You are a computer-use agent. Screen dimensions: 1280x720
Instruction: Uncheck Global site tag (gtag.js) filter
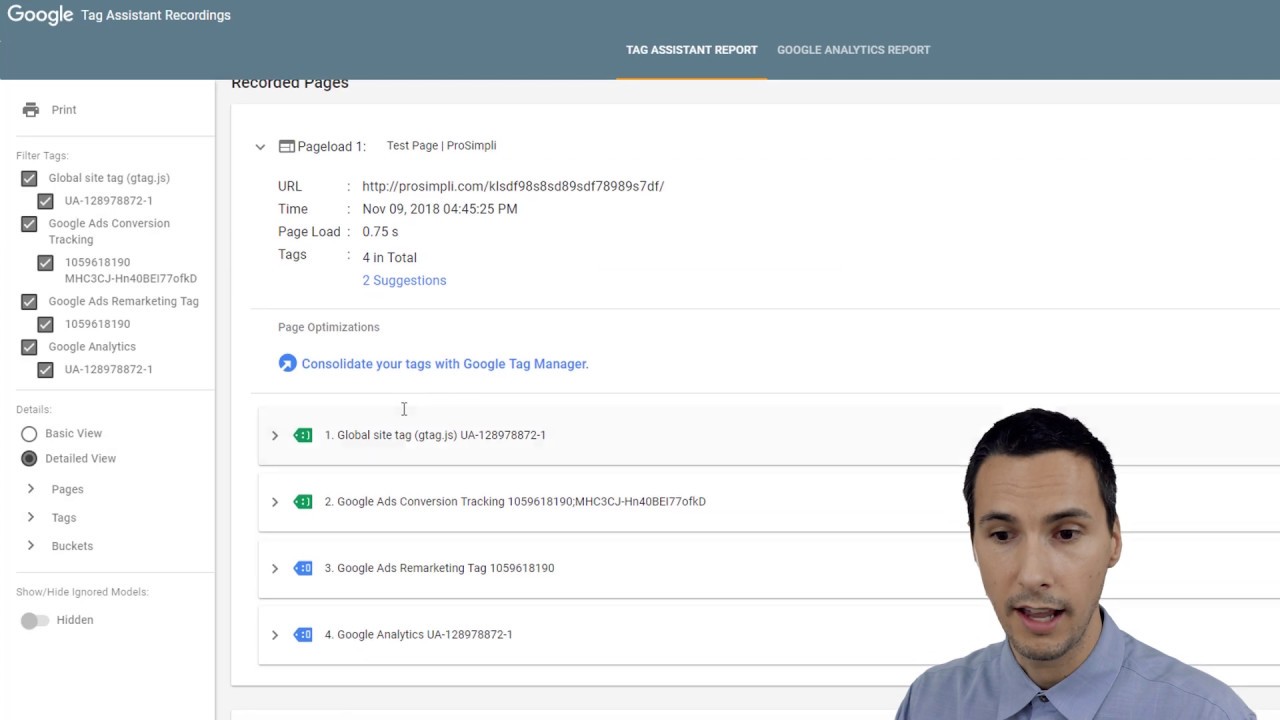29,178
